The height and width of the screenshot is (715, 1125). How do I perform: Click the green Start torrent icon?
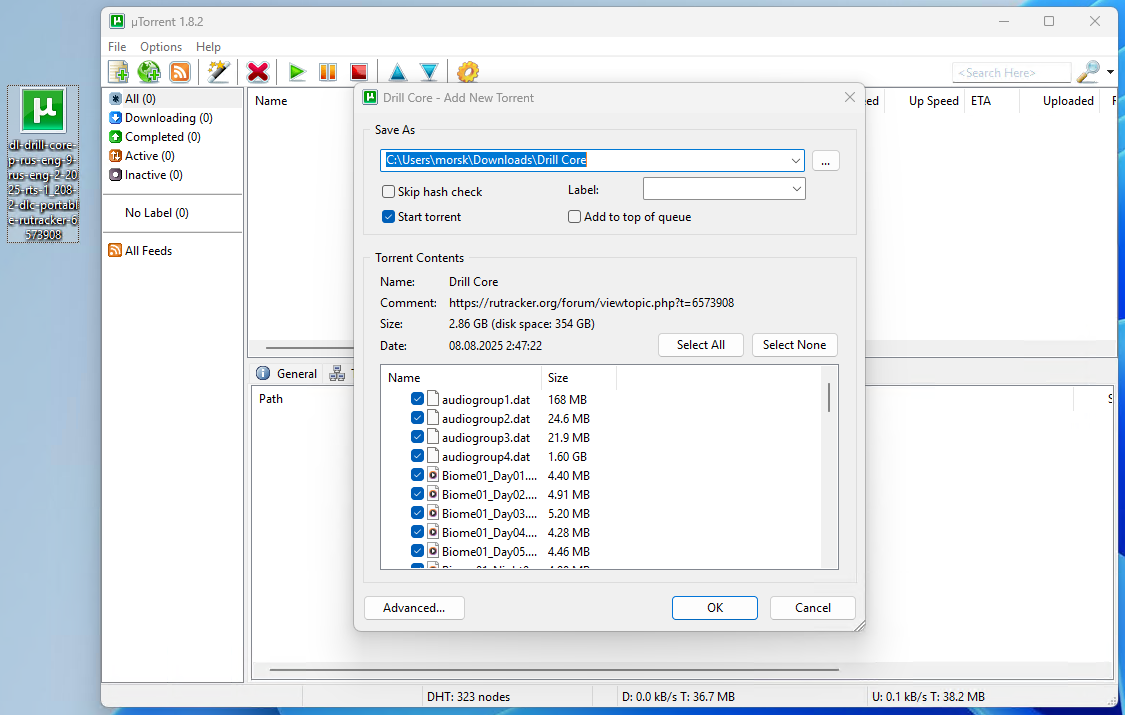point(297,72)
